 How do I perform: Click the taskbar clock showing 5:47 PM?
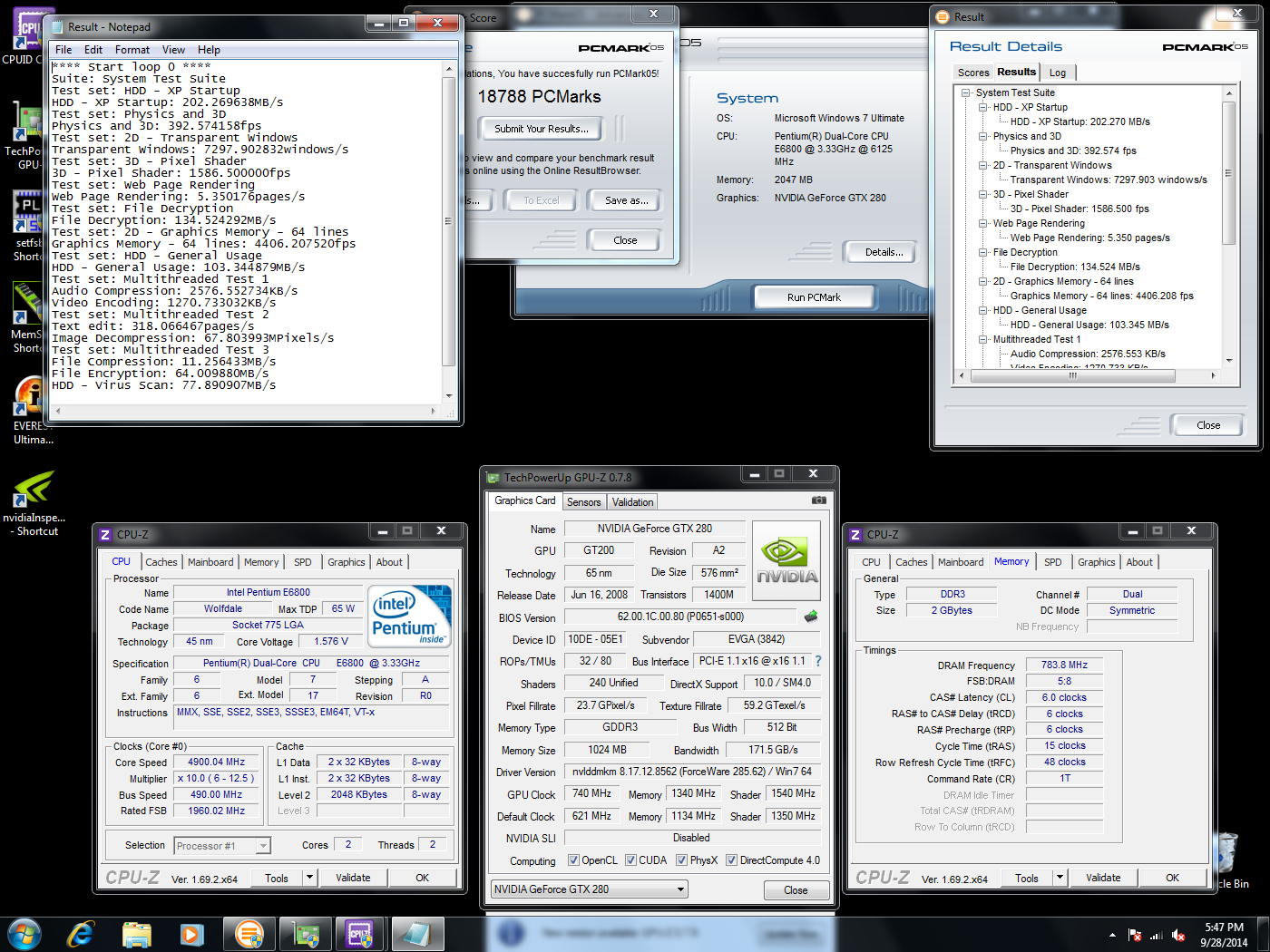[x=1224, y=935]
